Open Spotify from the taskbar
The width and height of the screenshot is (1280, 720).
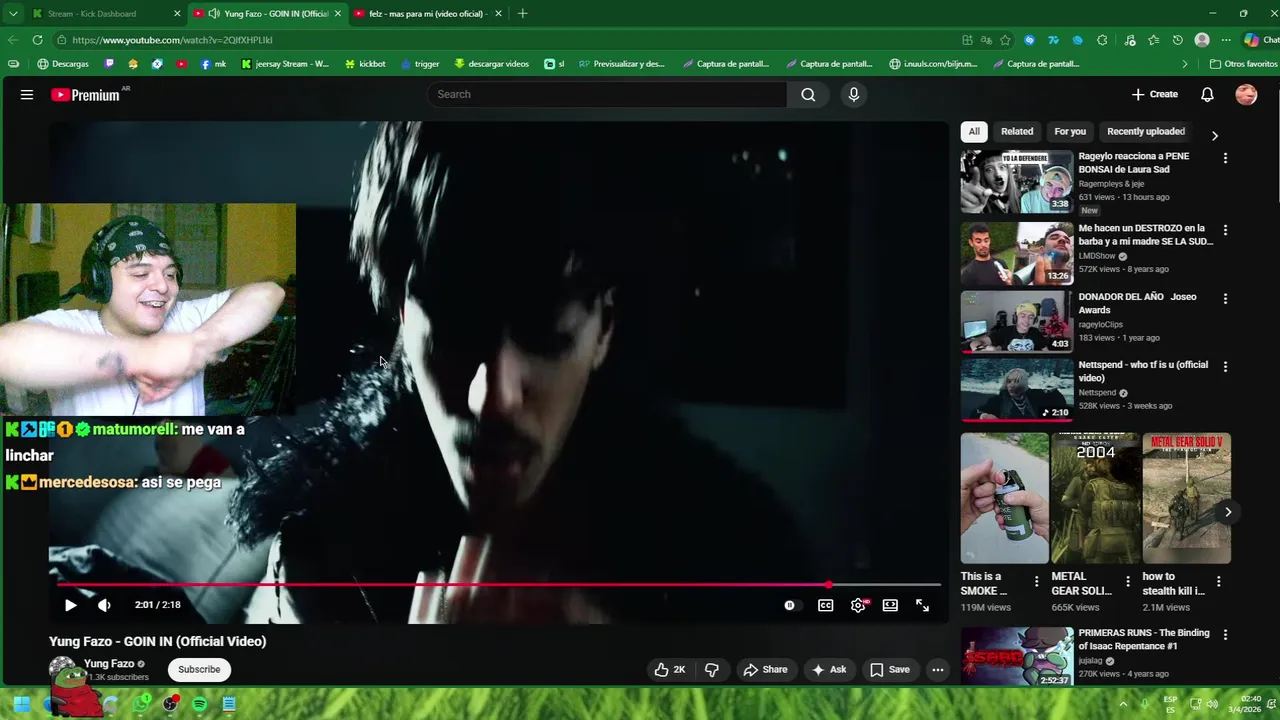[199, 704]
